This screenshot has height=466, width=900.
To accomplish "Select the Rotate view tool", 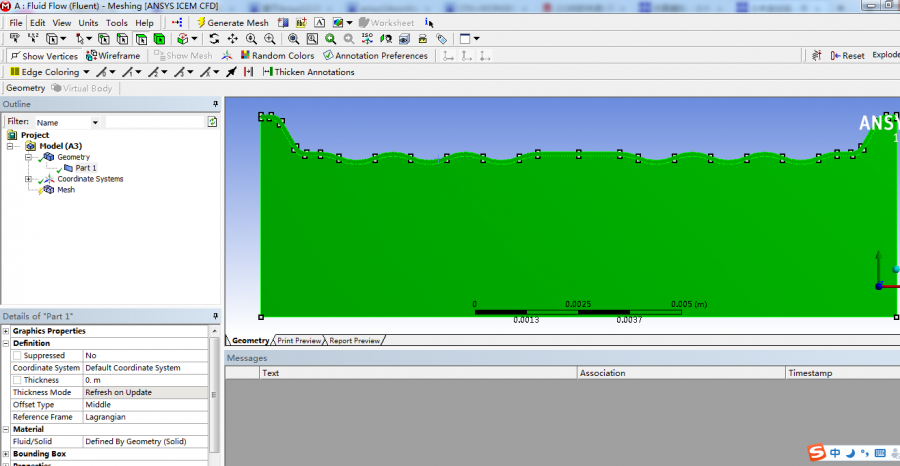I will [x=214, y=39].
